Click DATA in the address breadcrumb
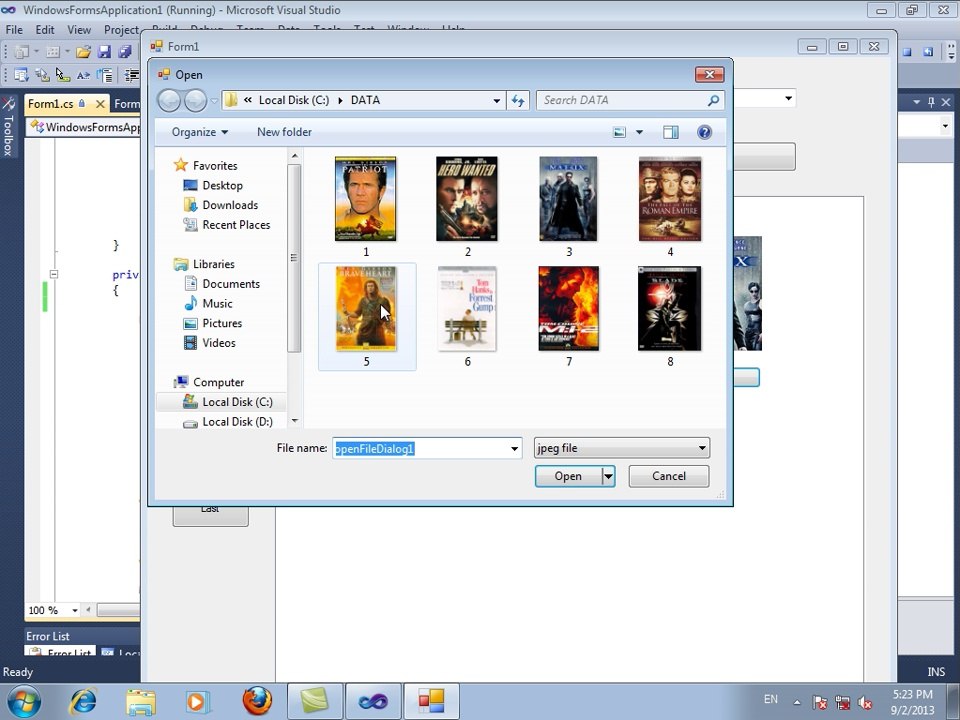960x720 pixels. tap(366, 100)
